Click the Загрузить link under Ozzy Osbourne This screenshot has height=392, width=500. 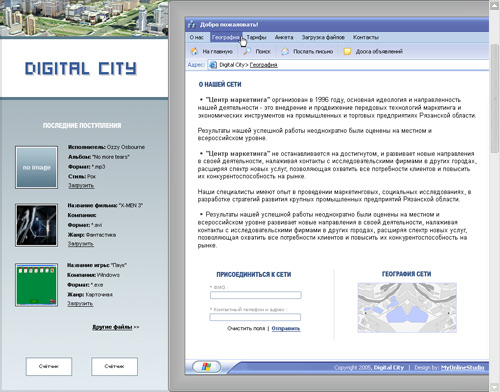[81, 185]
